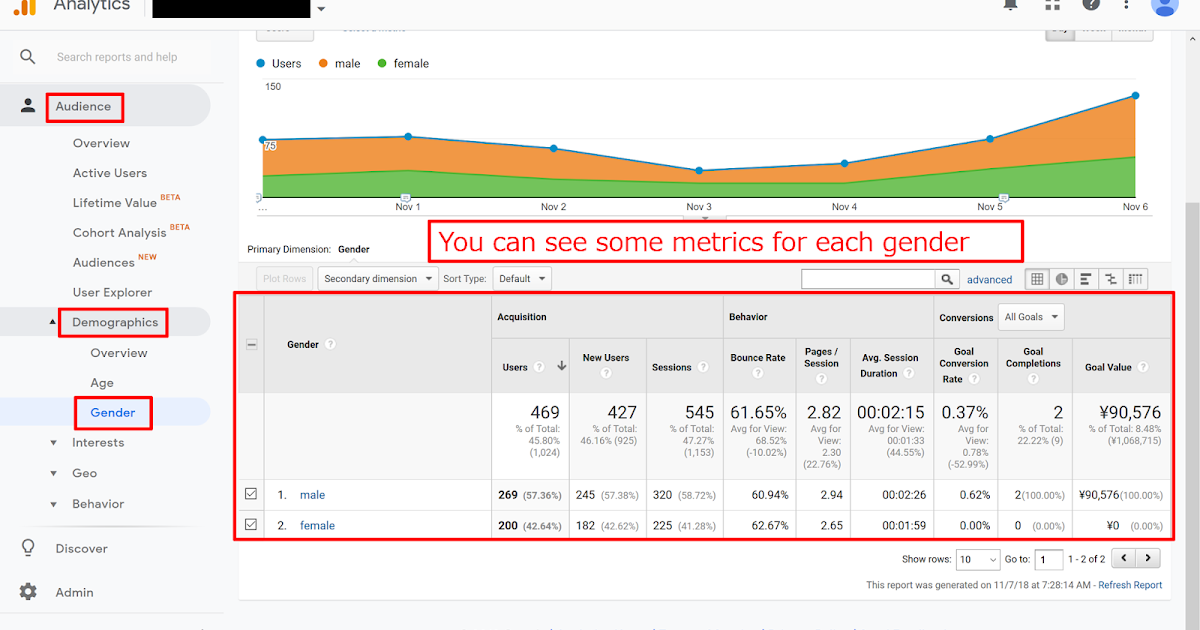Switch to percentage pie chart view
The image size is (1200, 630).
click(x=1061, y=279)
